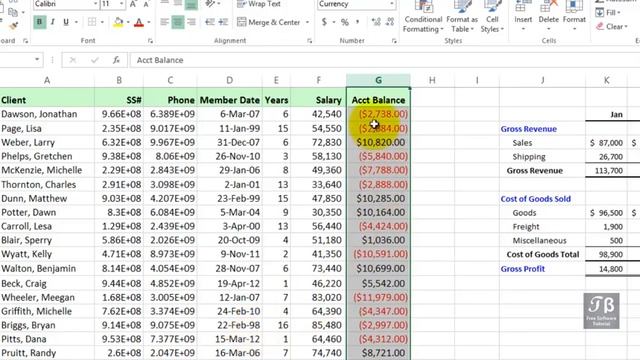Viewport: 640px width, 360px height.
Task: Toggle Align Left button
Action: click(164, 22)
